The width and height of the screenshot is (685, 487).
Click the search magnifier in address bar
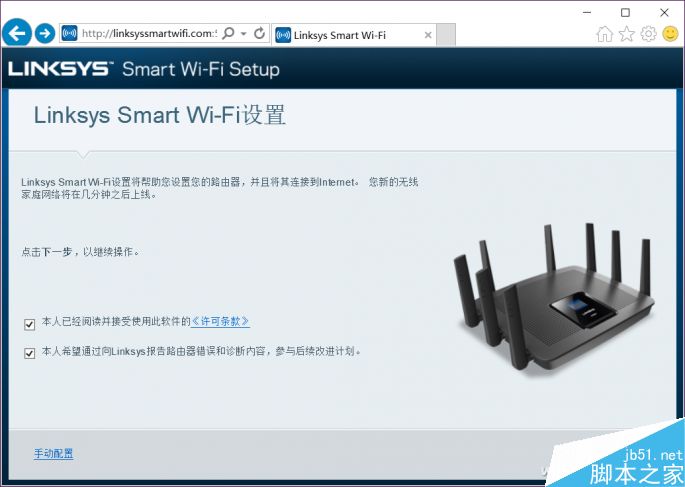point(228,33)
